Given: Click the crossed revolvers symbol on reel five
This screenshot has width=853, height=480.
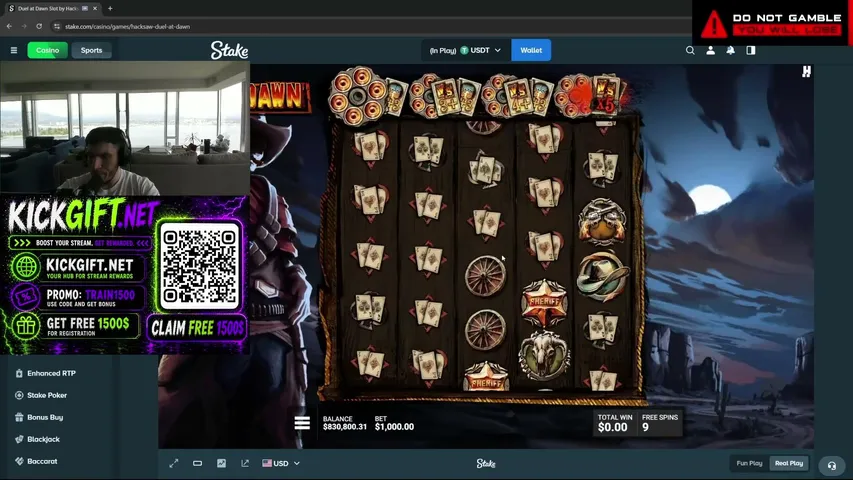Looking at the screenshot, I should [602, 221].
